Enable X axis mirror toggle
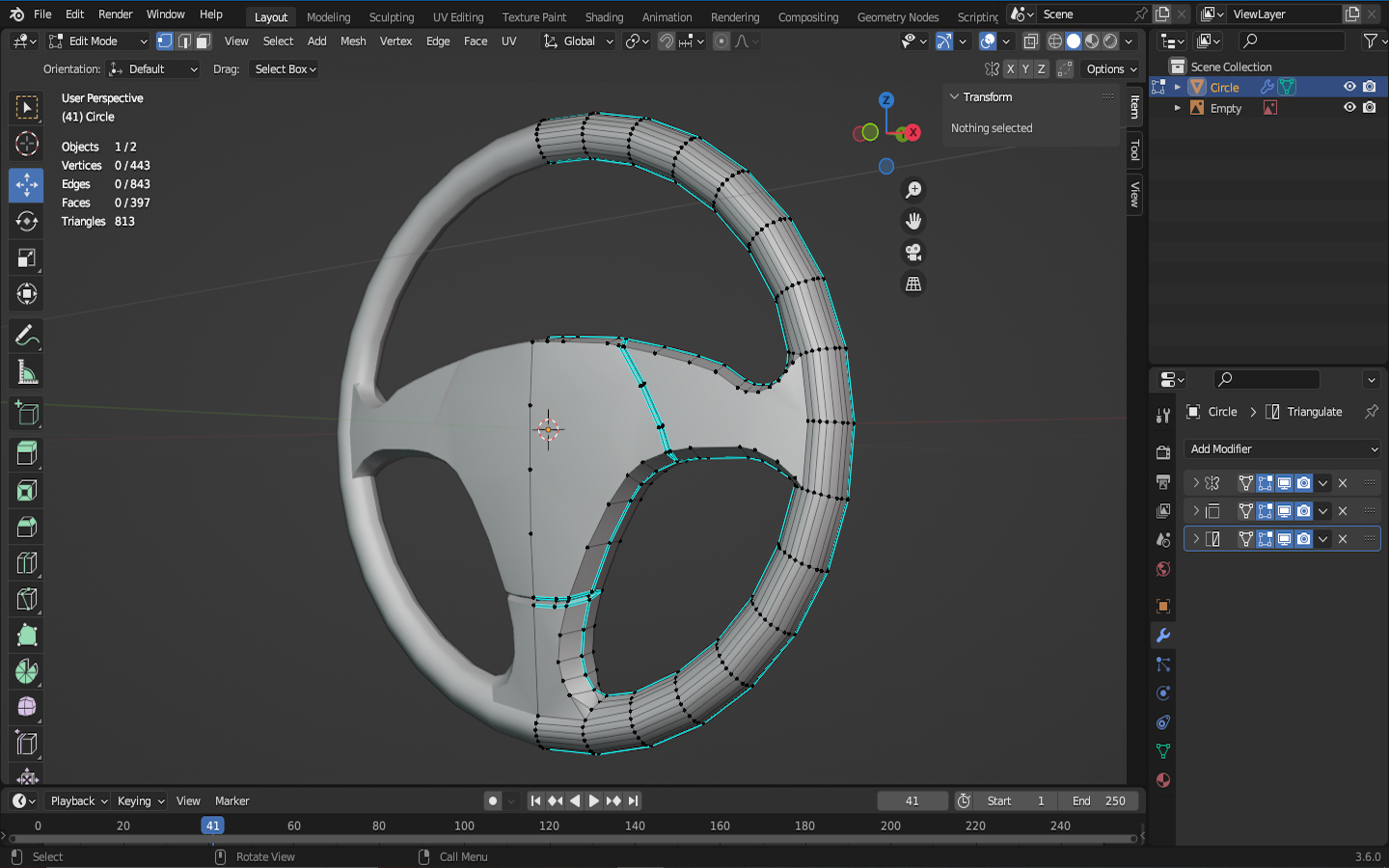The height and width of the screenshot is (868, 1389). tap(1010, 69)
